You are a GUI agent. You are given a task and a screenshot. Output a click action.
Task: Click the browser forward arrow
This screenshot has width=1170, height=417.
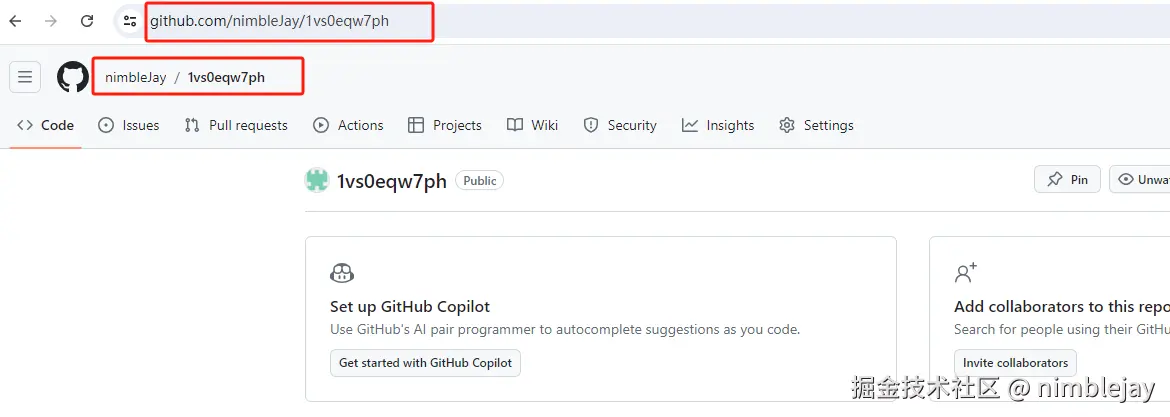(51, 21)
